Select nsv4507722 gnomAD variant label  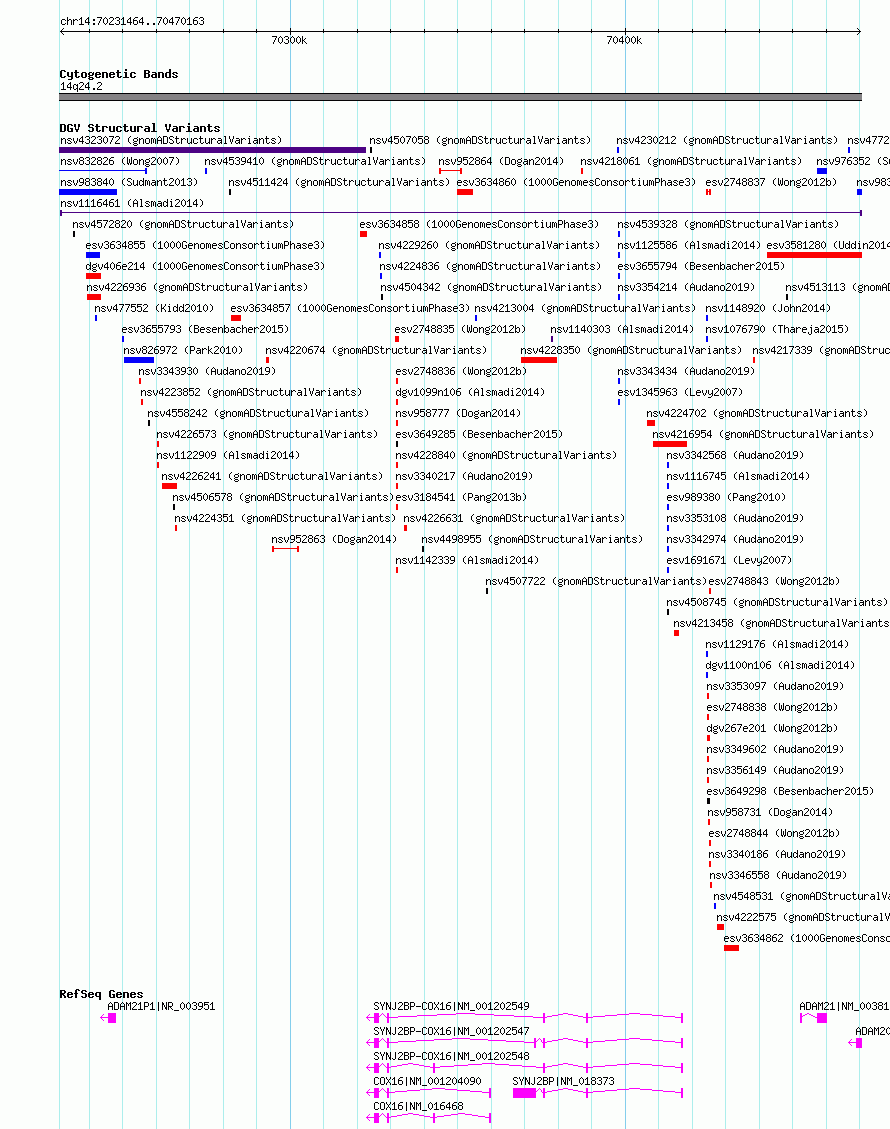(x=595, y=580)
